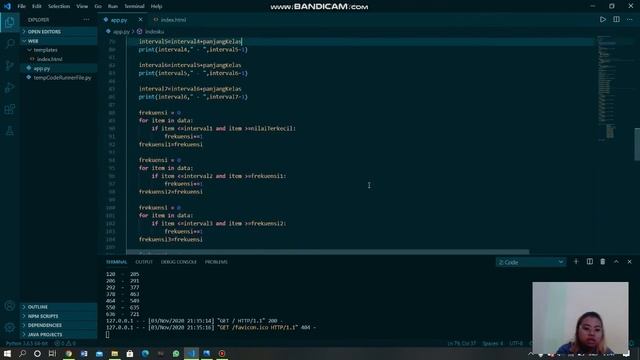Open the Explorer view in activity bar
Image resolution: width=640 pixels, height=360 pixels.
[10, 22]
